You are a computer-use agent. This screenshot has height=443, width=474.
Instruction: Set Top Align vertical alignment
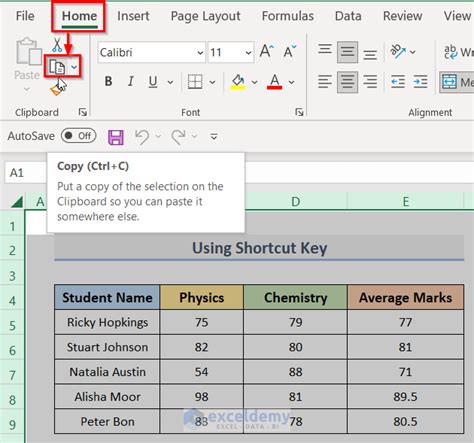tap(325, 51)
